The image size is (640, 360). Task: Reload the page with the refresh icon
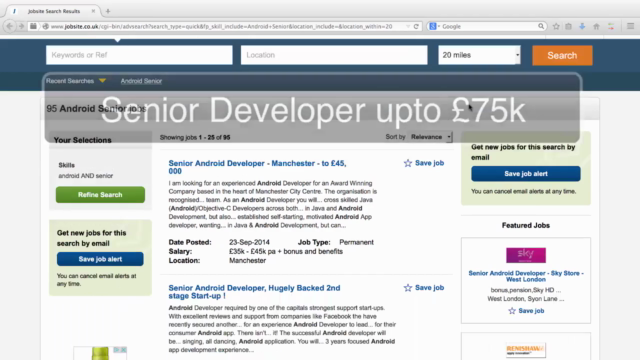click(x=416, y=26)
